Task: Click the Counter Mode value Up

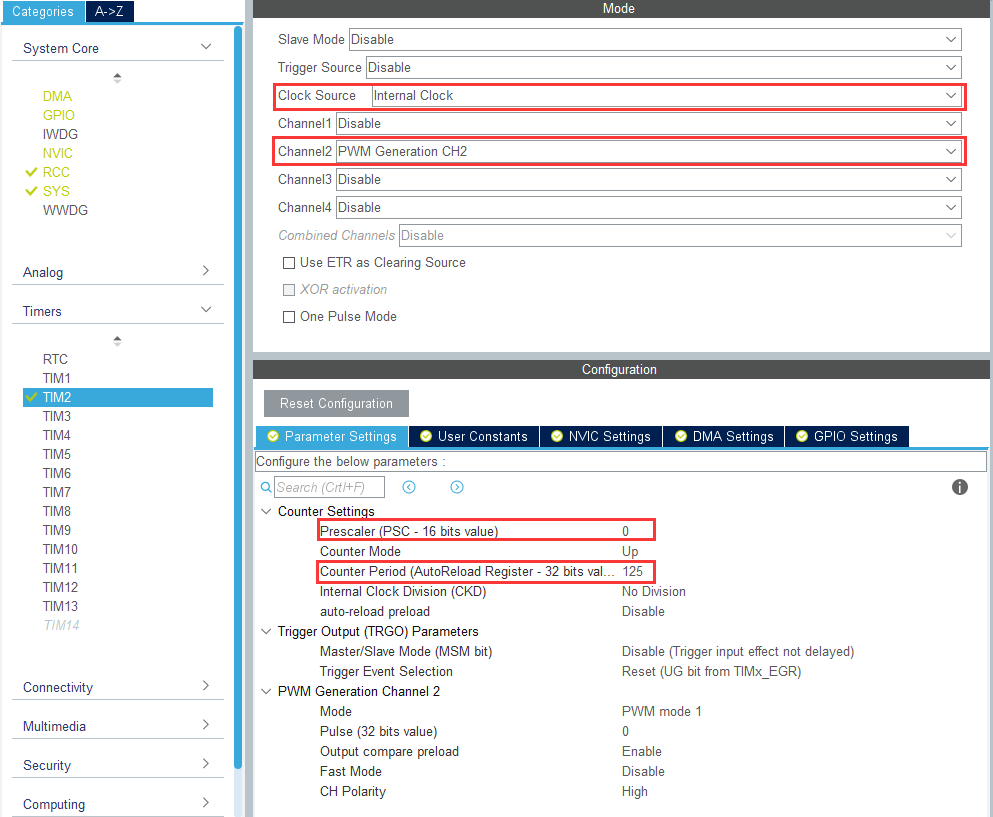Action: click(629, 552)
